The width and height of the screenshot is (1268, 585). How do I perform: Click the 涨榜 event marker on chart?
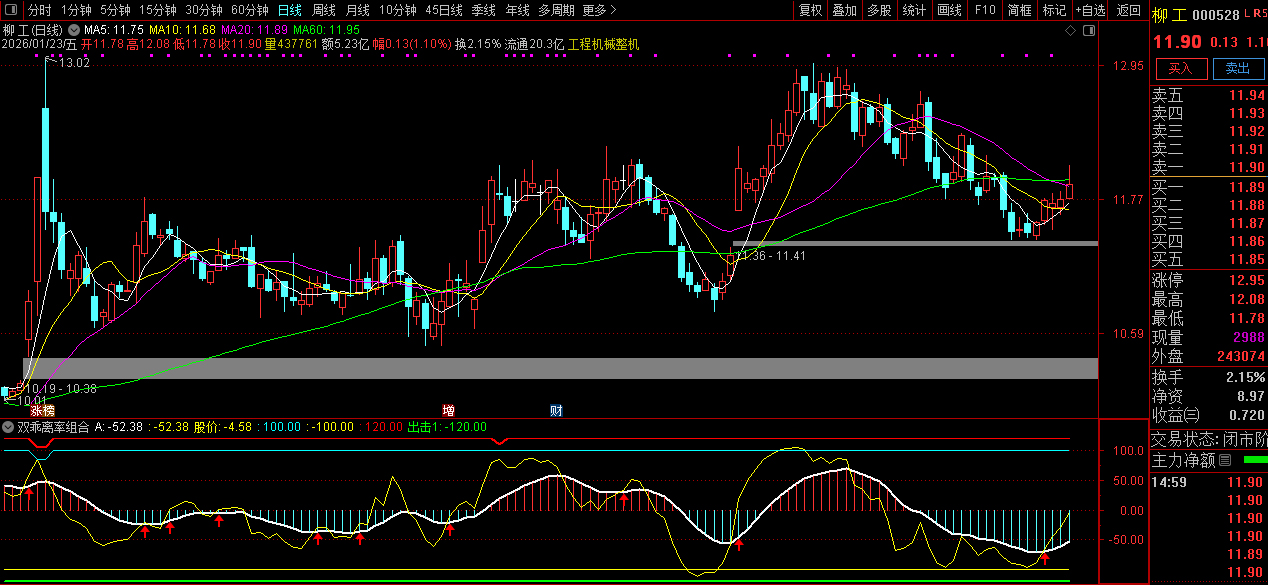click(x=42, y=411)
